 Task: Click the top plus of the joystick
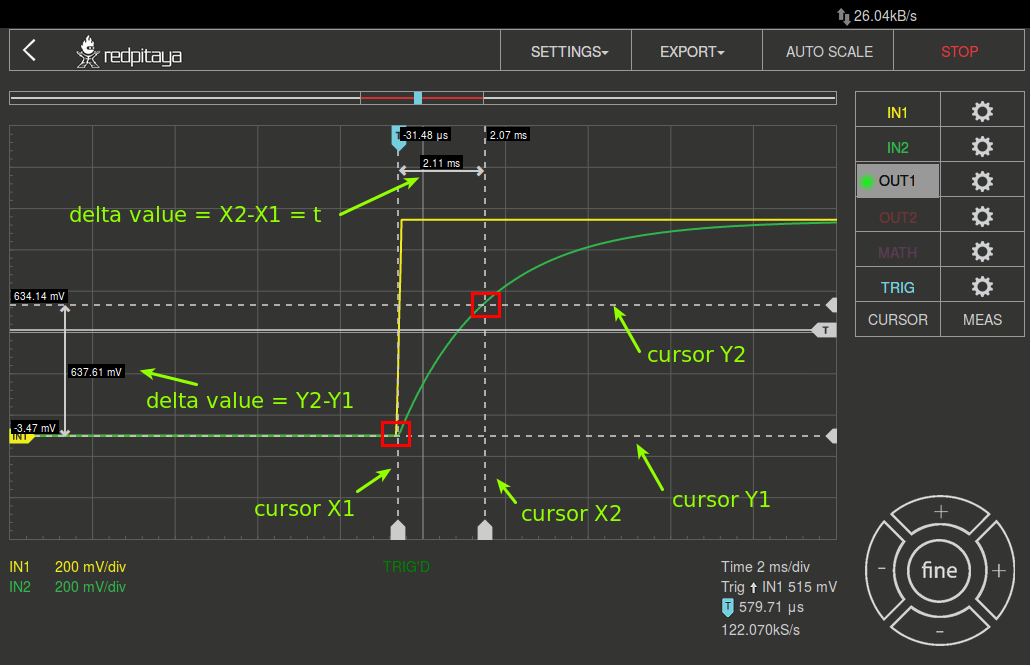click(x=940, y=511)
